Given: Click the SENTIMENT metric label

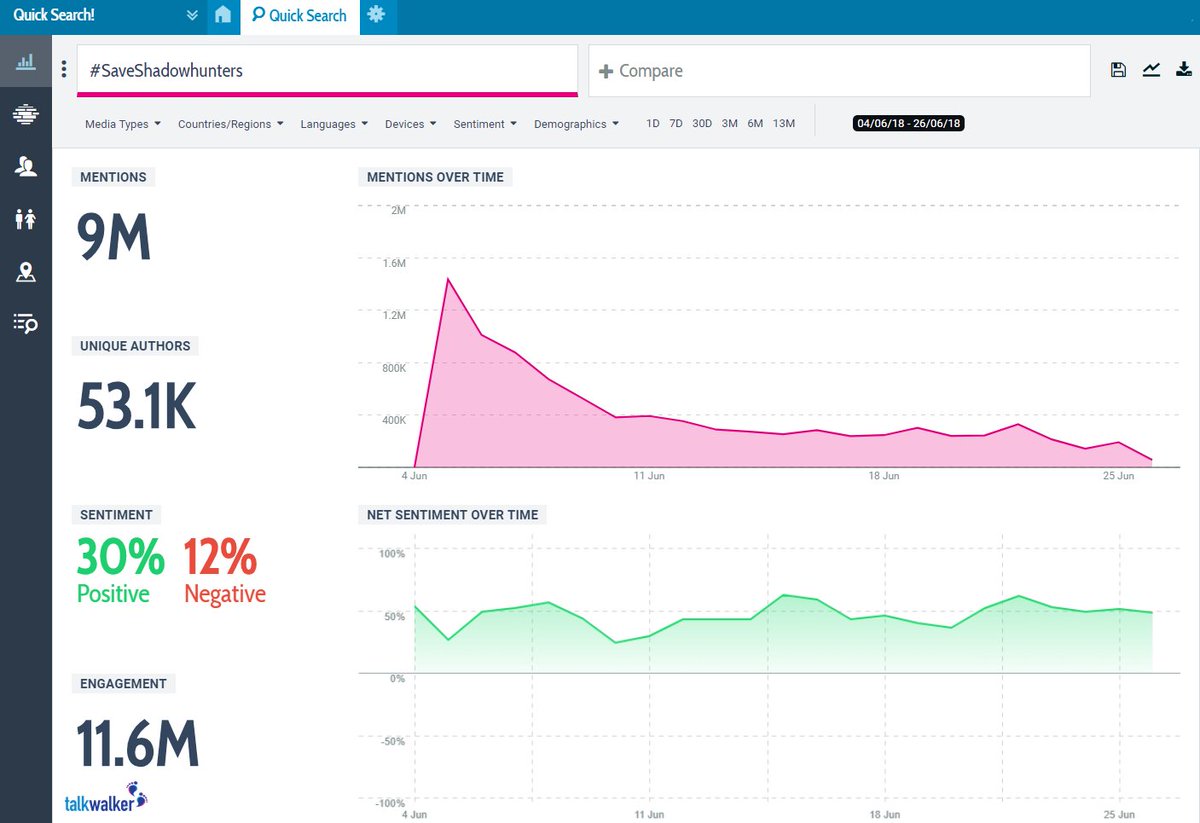Looking at the screenshot, I should [x=116, y=515].
